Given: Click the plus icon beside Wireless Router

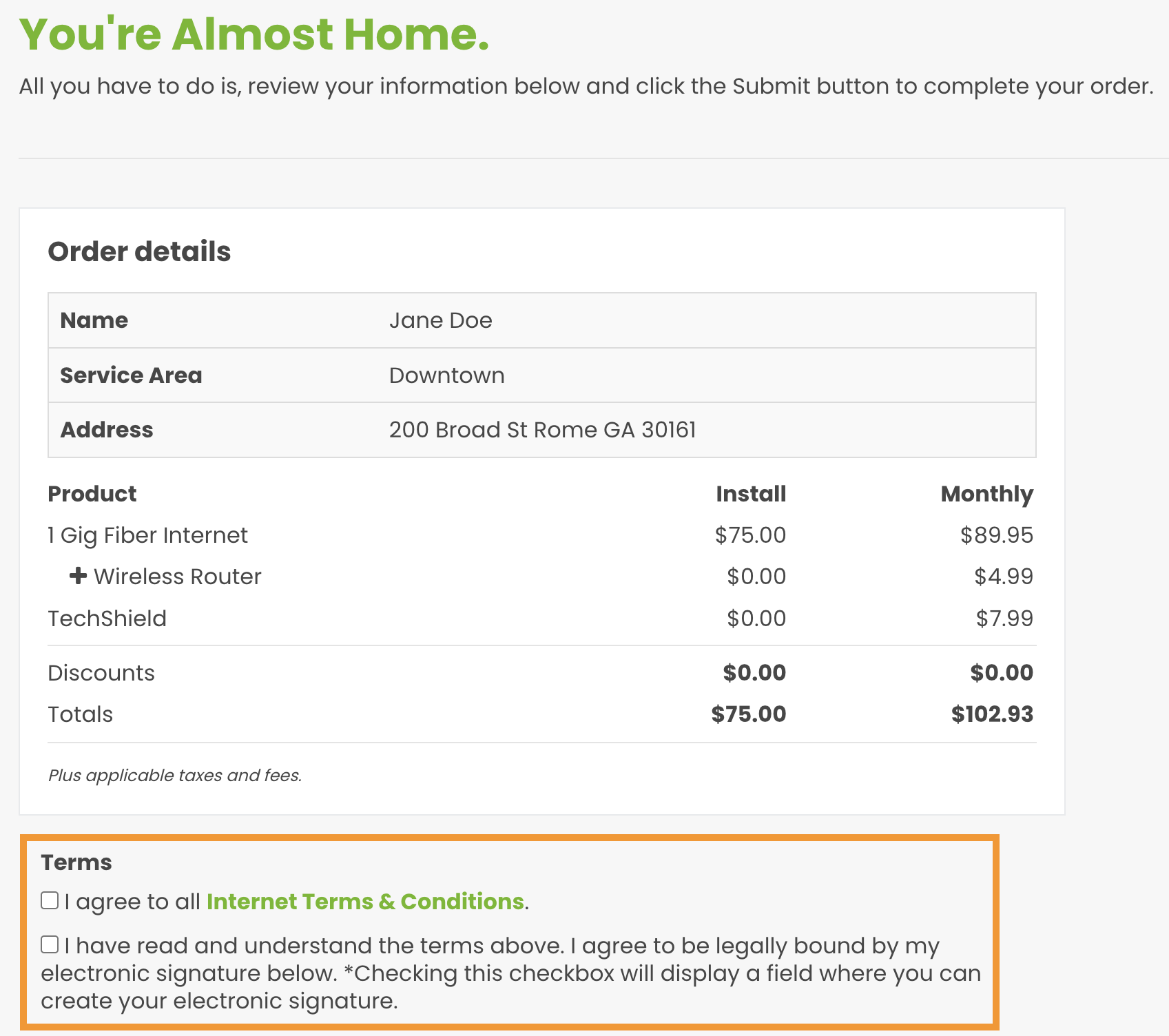Looking at the screenshot, I should tap(78, 576).
